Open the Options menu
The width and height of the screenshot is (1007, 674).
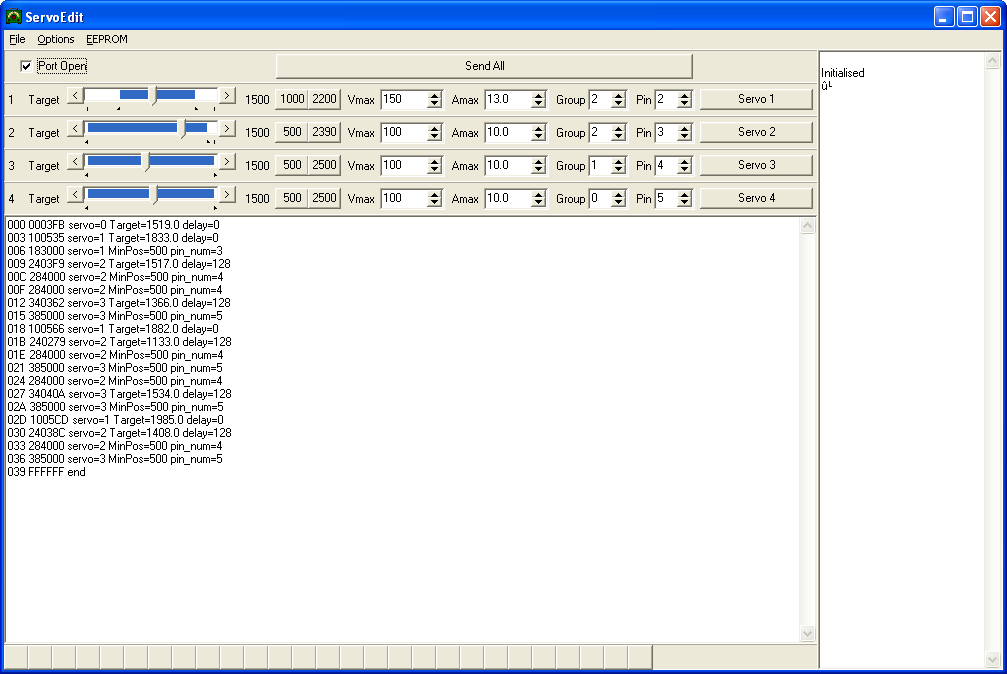tap(56, 39)
